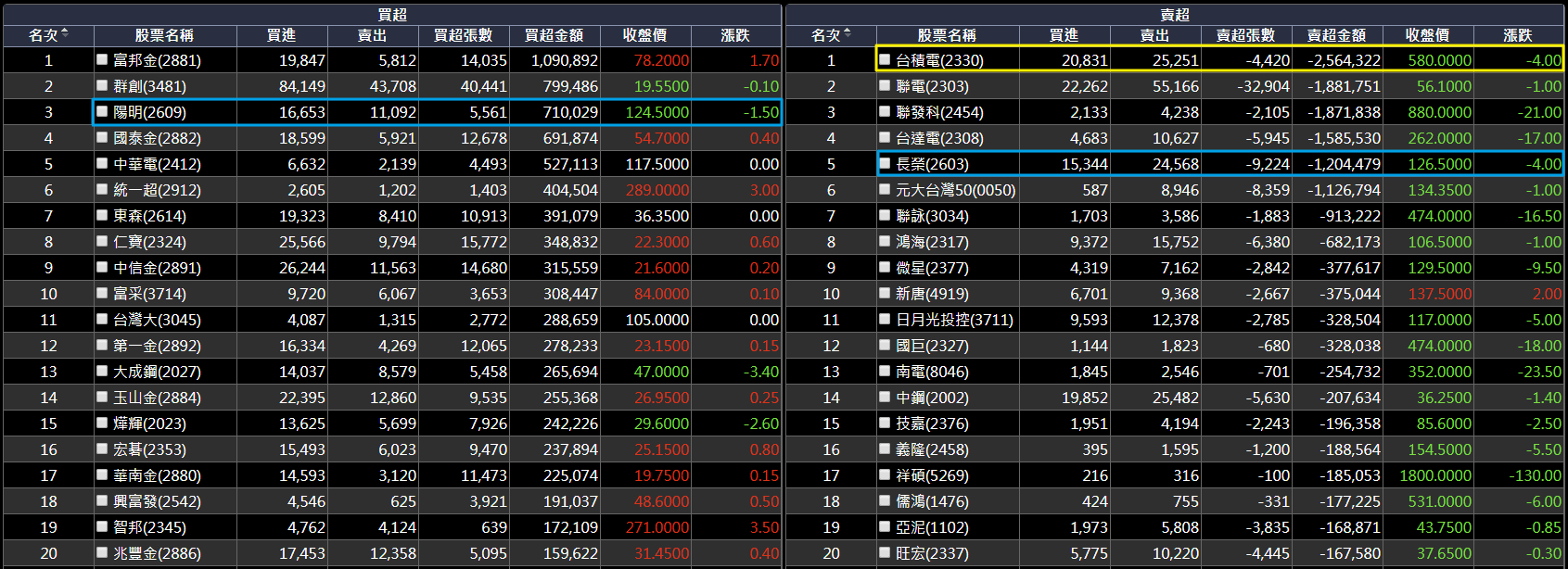Image resolution: width=1568 pixels, height=569 pixels.
Task: Check the 台灣大(3045) checkbox
Action: [x=102, y=319]
